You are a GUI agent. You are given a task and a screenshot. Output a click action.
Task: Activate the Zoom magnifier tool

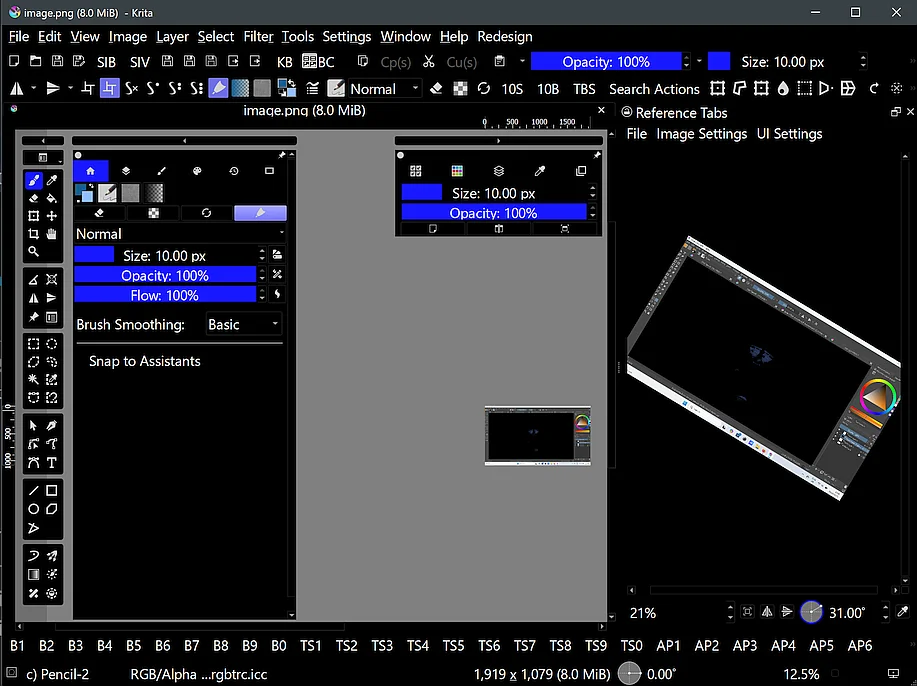coord(33,252)
